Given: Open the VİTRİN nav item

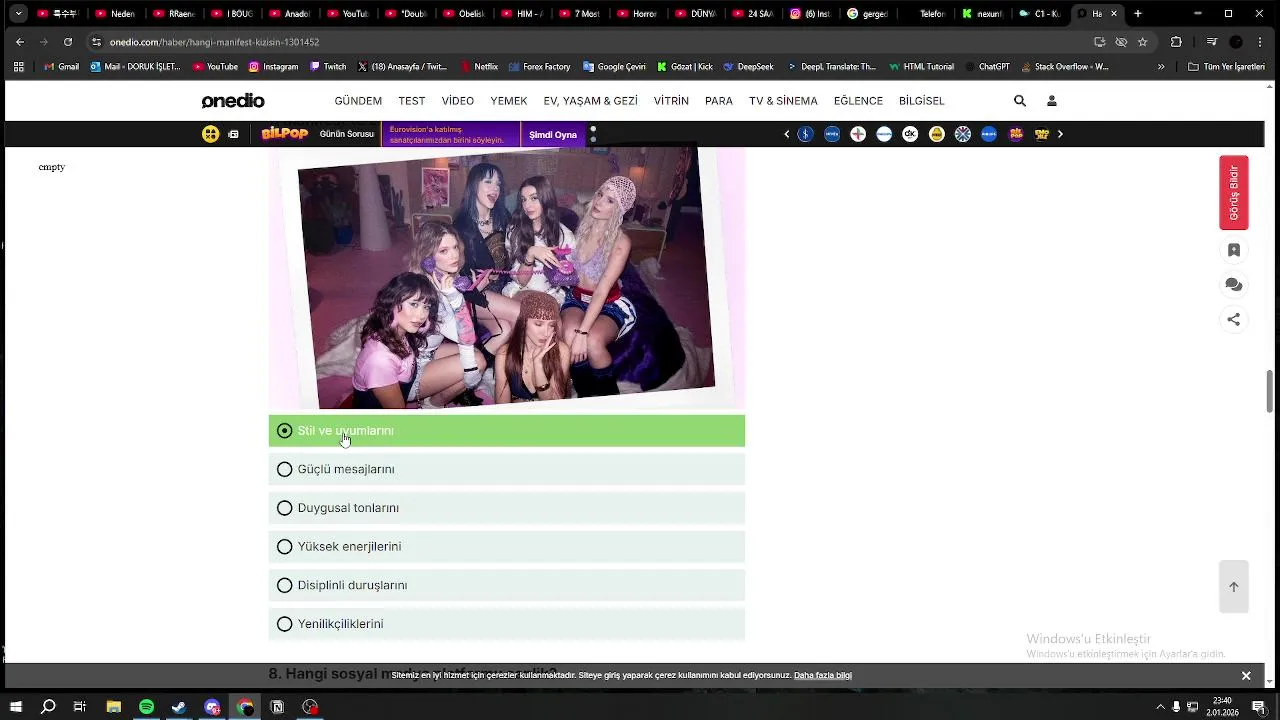Looking at the screenshot, I should click(x=671, y=101).
